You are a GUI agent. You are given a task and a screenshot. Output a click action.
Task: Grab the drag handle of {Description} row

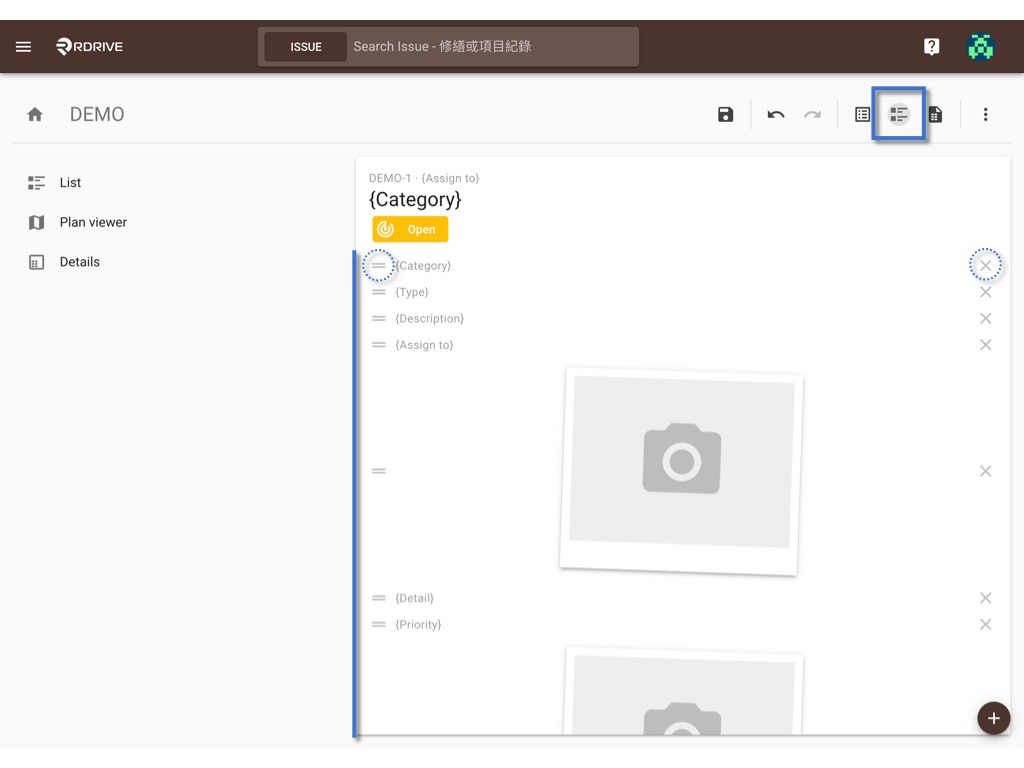coord(379,319)
